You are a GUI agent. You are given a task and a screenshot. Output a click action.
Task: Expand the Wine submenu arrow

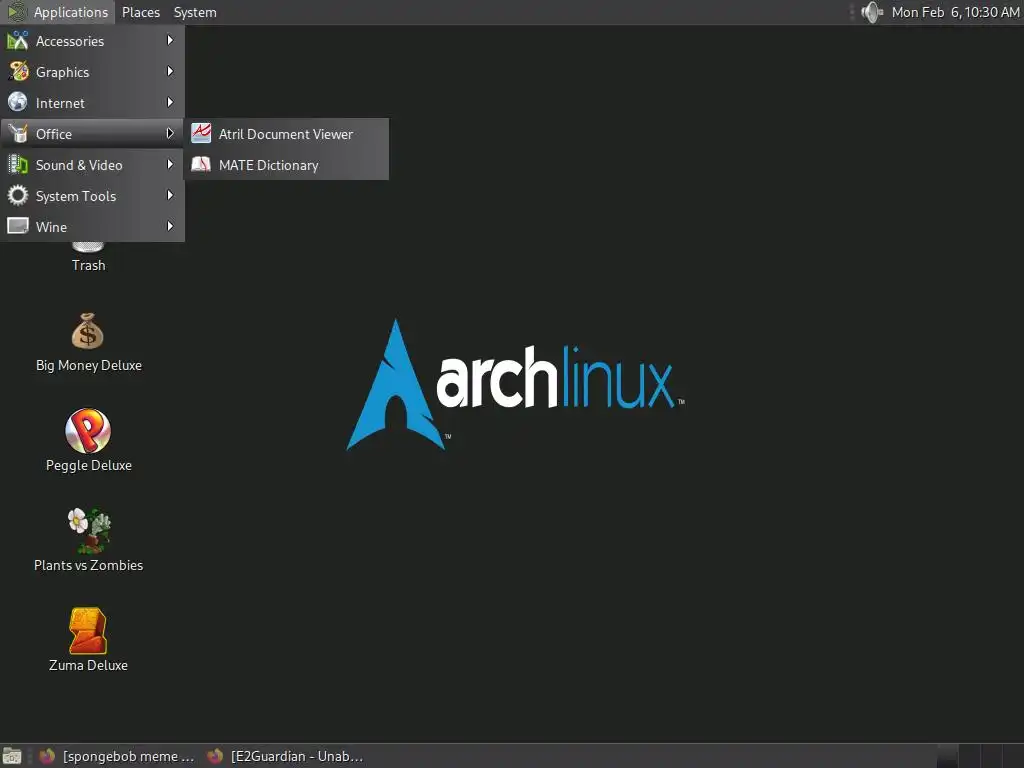point(170,226)
